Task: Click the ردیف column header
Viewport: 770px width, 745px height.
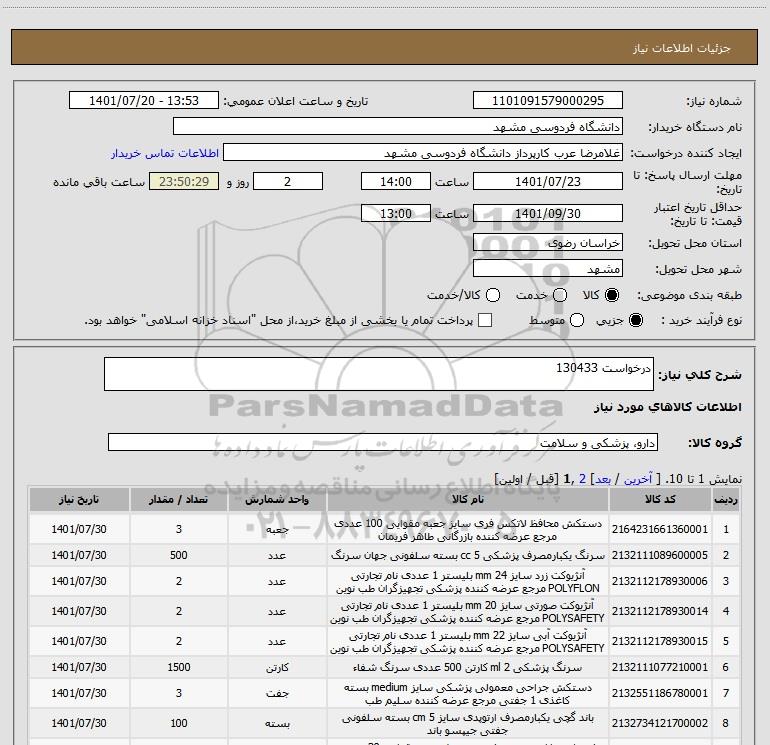Action: pyautogui.click(x=726, y=499)
